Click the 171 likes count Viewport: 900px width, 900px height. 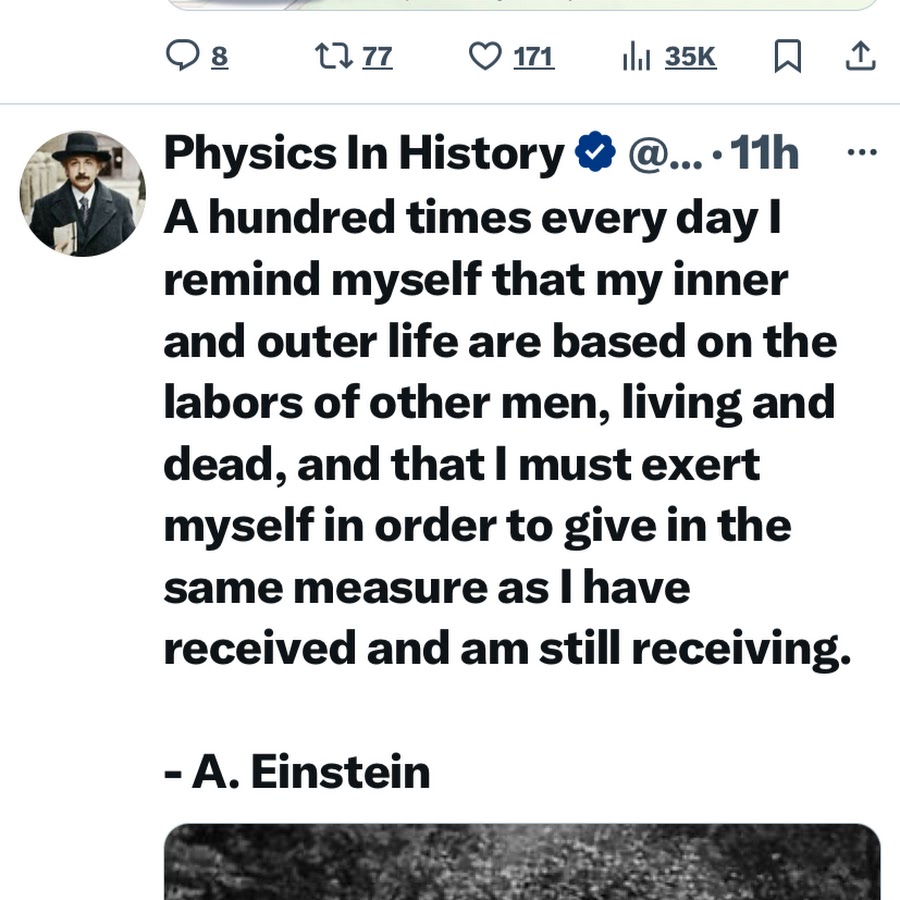pos(533,58)
